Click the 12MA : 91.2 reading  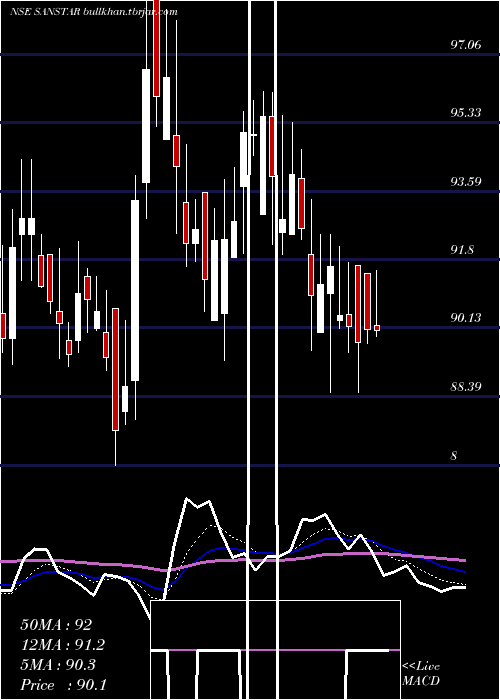63,645
